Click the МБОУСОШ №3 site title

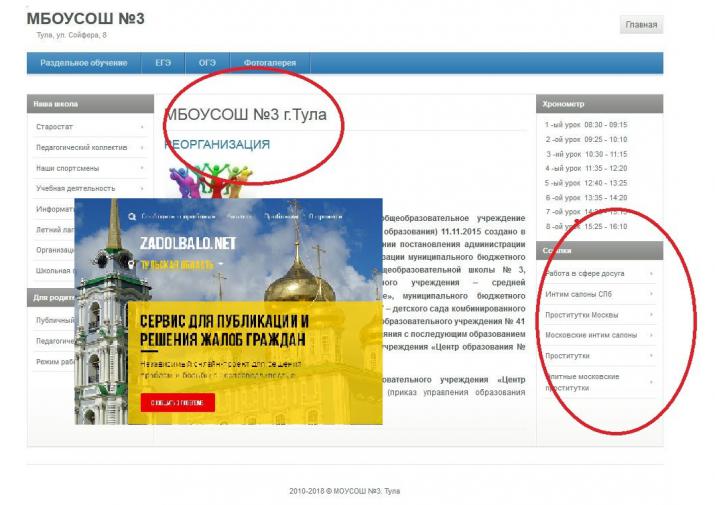point(86,18)
